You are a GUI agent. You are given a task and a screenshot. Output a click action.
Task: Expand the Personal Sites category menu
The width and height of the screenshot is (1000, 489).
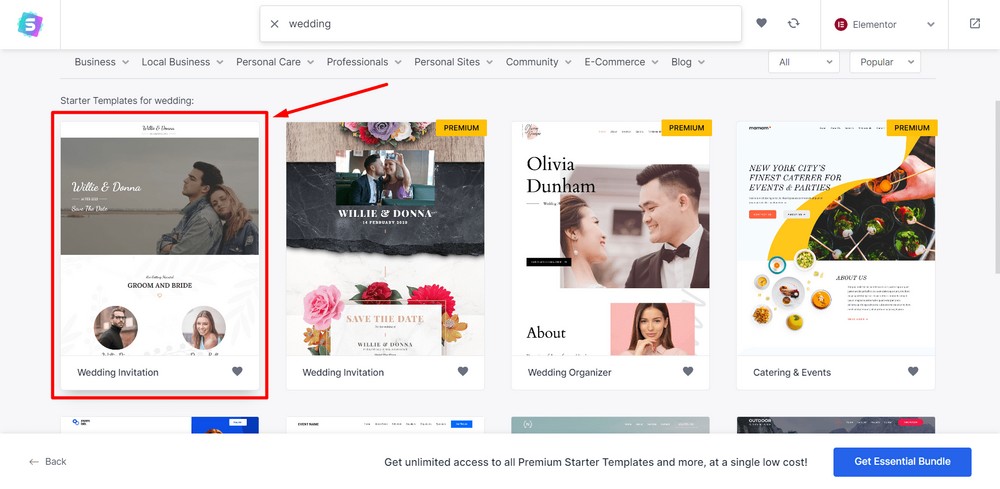[453, 62]
